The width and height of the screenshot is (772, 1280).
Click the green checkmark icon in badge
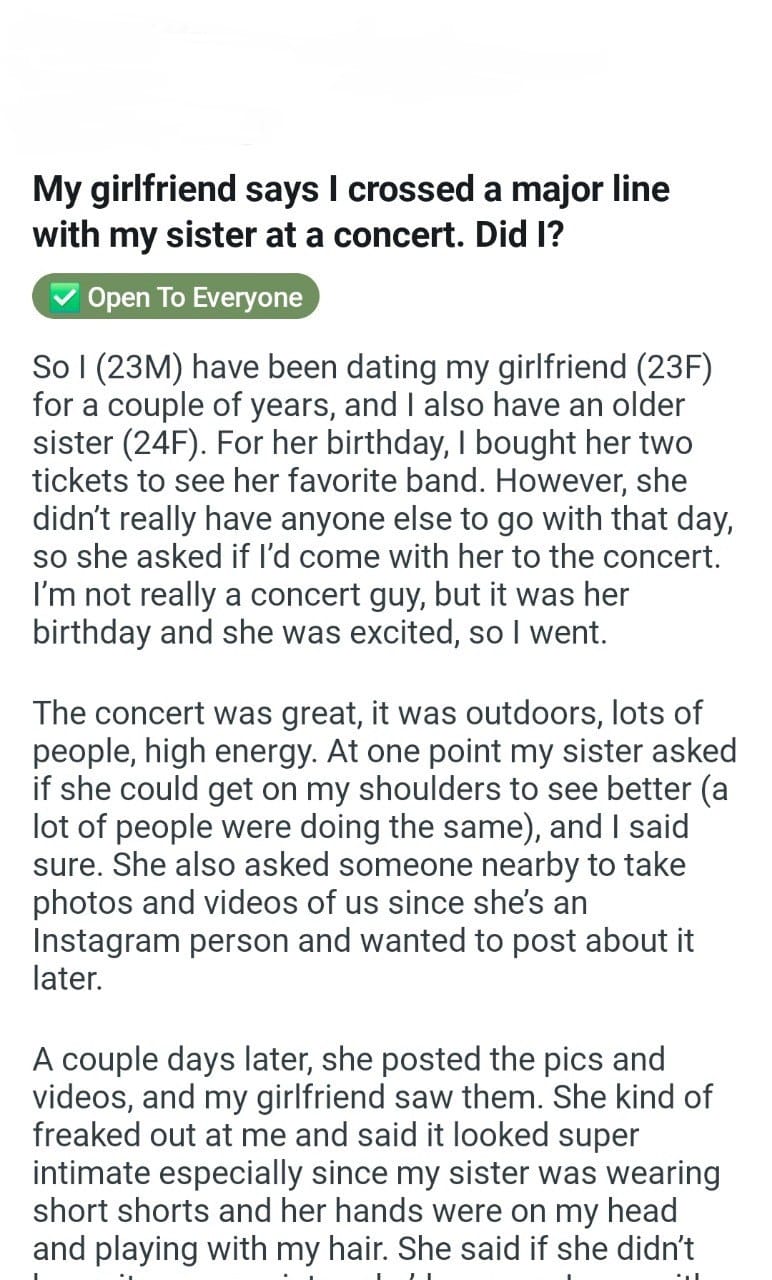(64, 297)
